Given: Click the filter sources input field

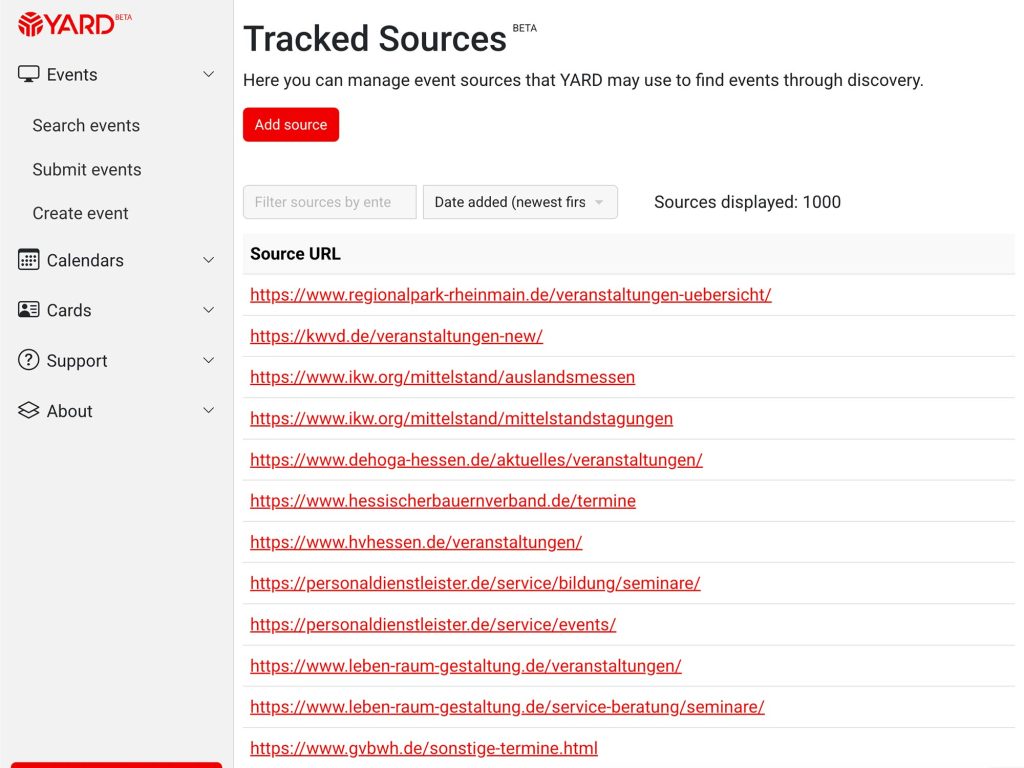Looking at the screenshot, I should pyautogui.click(x=329, y=202).
